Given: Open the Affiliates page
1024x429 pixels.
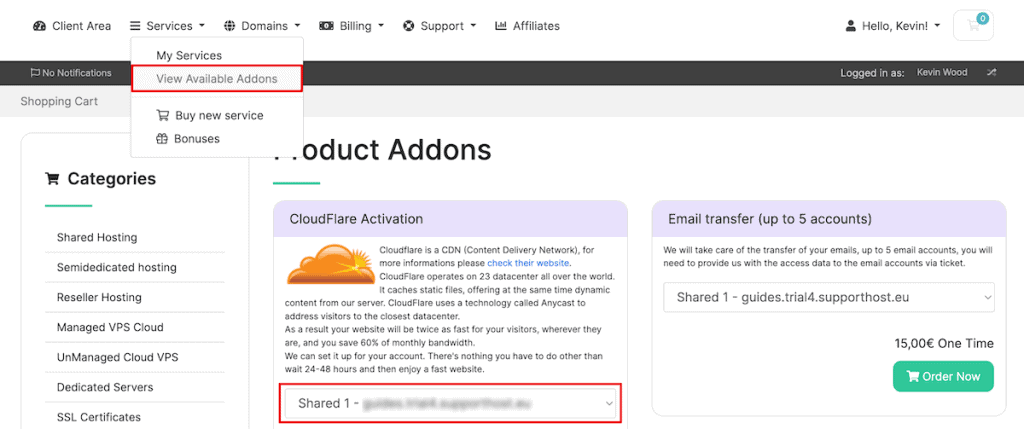Looking at the screenshot, I should point(527,26).
